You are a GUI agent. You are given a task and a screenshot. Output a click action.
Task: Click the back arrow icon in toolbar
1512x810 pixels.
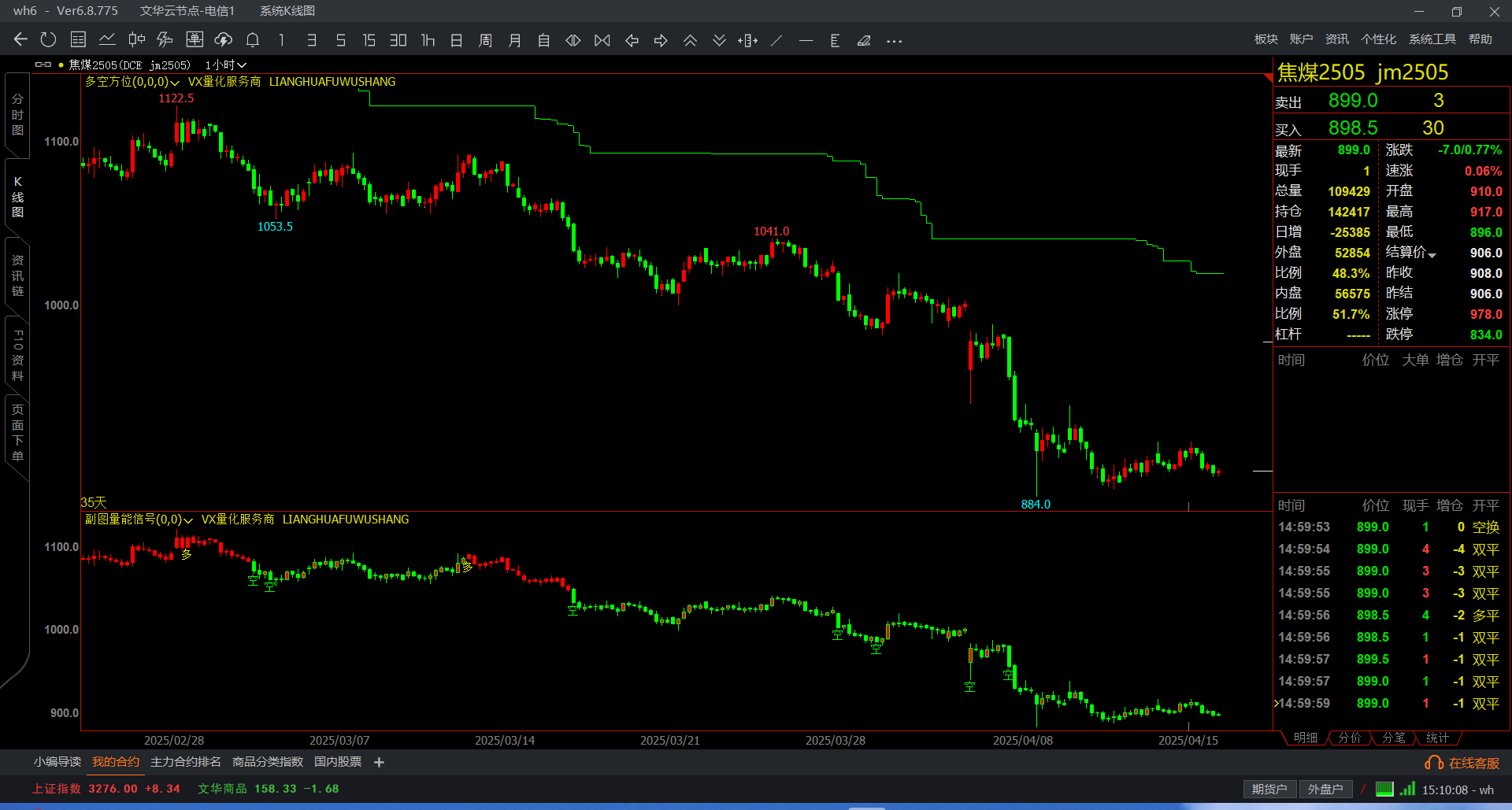click(20, 40)
